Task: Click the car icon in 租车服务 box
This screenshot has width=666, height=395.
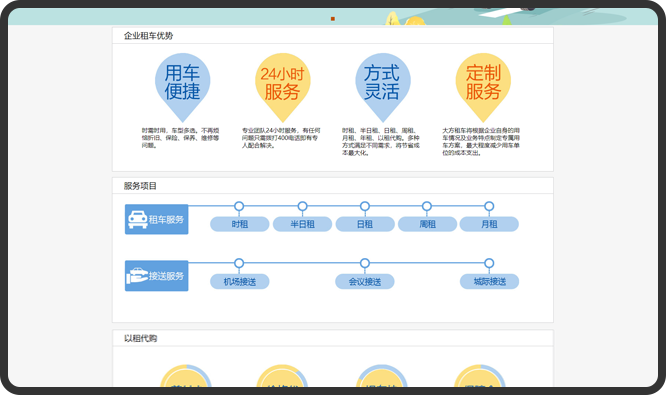Action: tap(138, 219)
